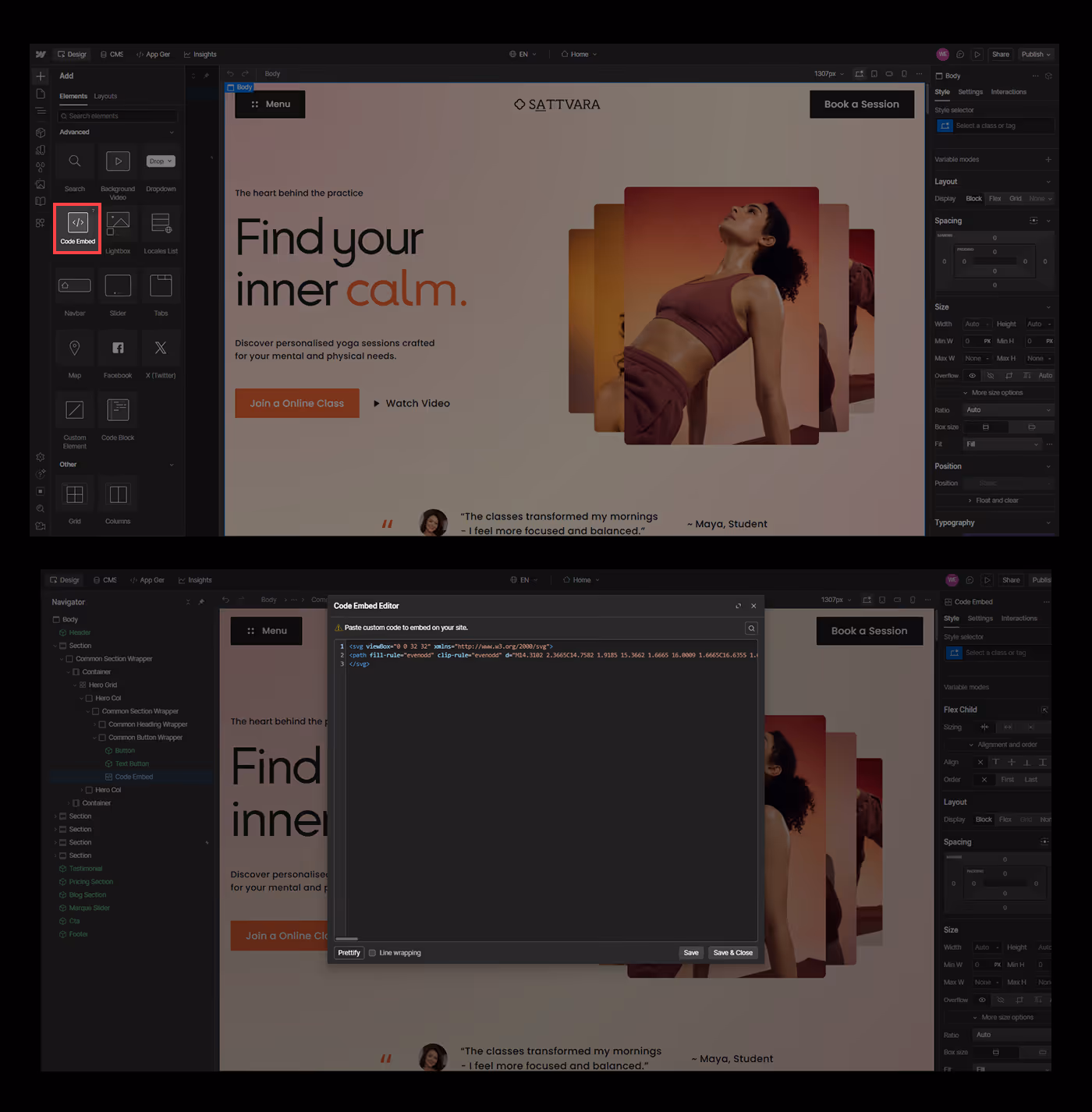Set Display to Grid in Body panel
This screenshot has height=1112, width=1092.
tap(1016, 199)
